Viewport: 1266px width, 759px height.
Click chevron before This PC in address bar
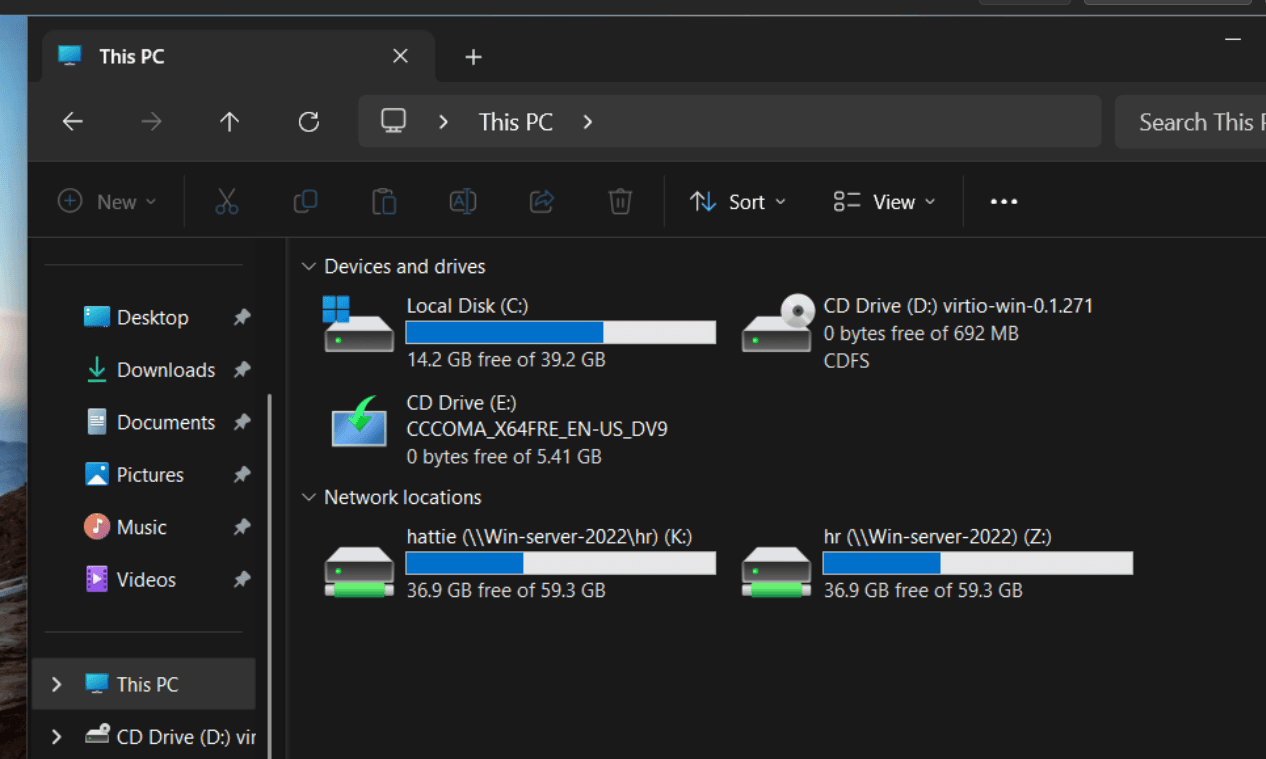tap(443, 122)
